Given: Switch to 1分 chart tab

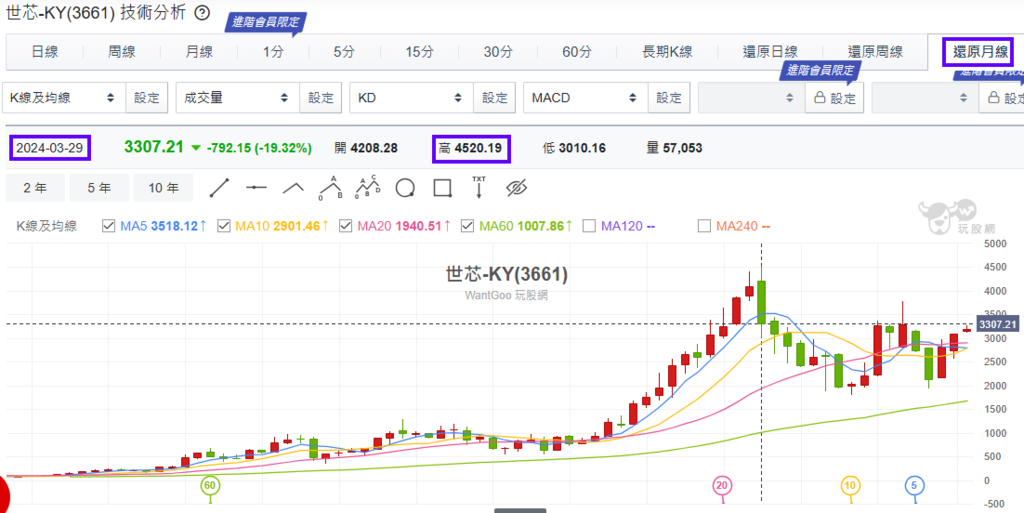Looking at the screenshot, I should (274, 52).
